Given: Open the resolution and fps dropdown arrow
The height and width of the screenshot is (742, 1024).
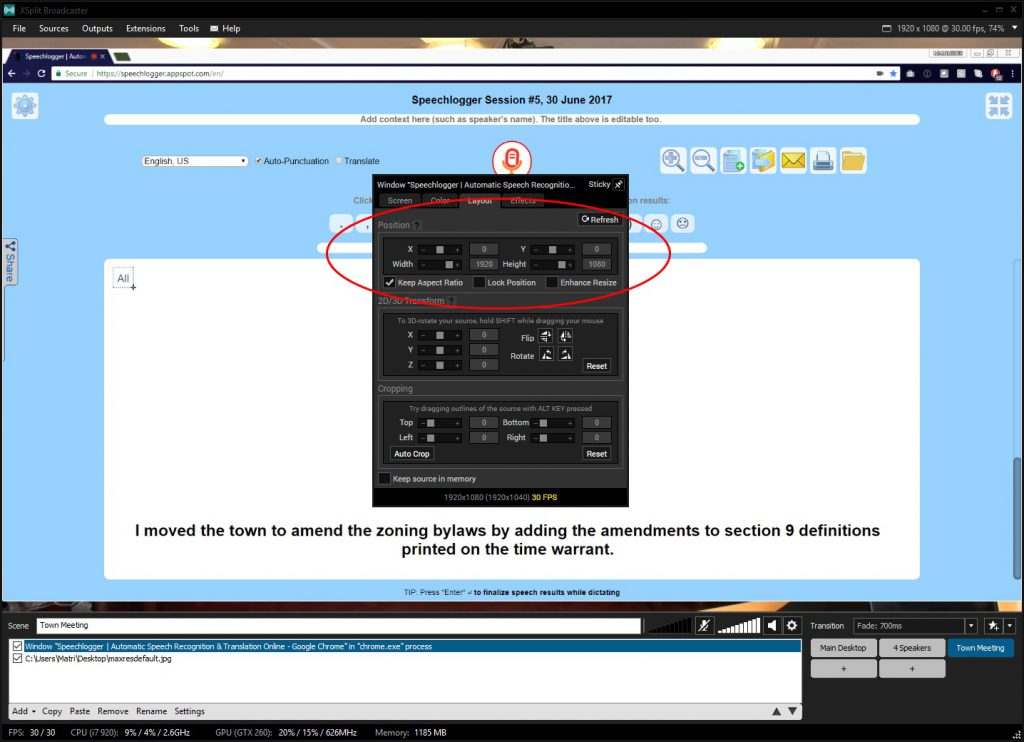Looking at the screenshot, I should tap(1014, 28).
